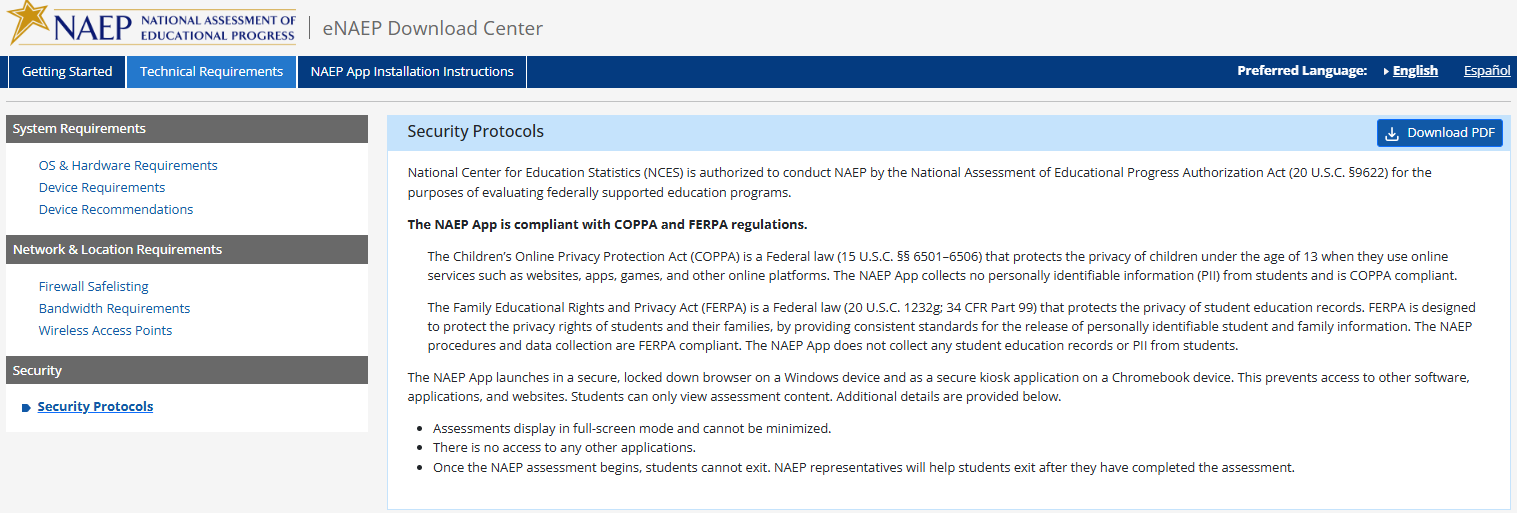Show Bandwidth Requirements
This screenshot has height=513, width=1517.
(114, 309)
